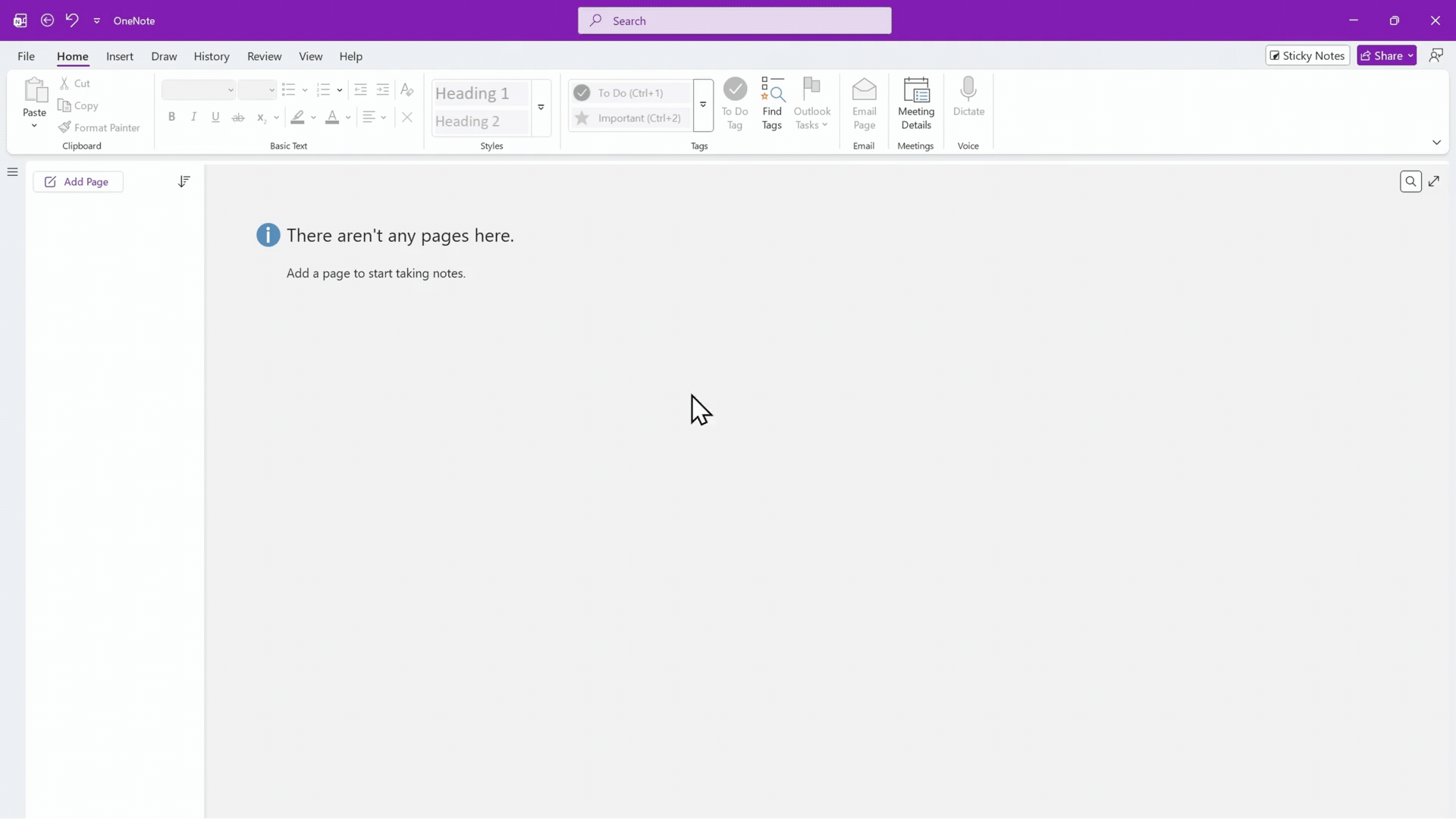Screen dimensions: 1456x819
Task: Open the magnifier search icon above the page
Action: pyautogui.click(x=1410, y=182)
